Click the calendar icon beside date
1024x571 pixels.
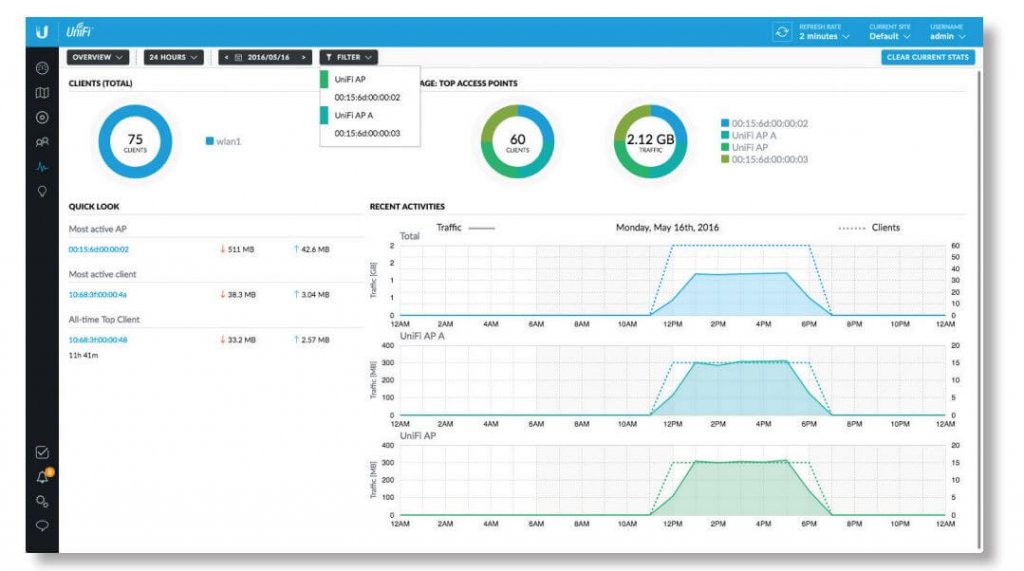tap(238, 57)
